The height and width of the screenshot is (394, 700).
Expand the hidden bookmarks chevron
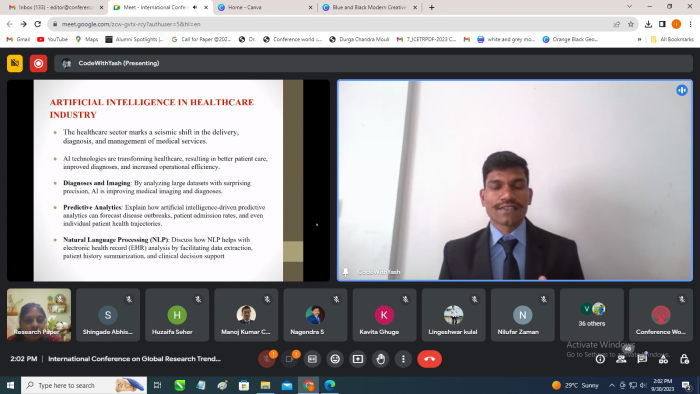[639, 39]
